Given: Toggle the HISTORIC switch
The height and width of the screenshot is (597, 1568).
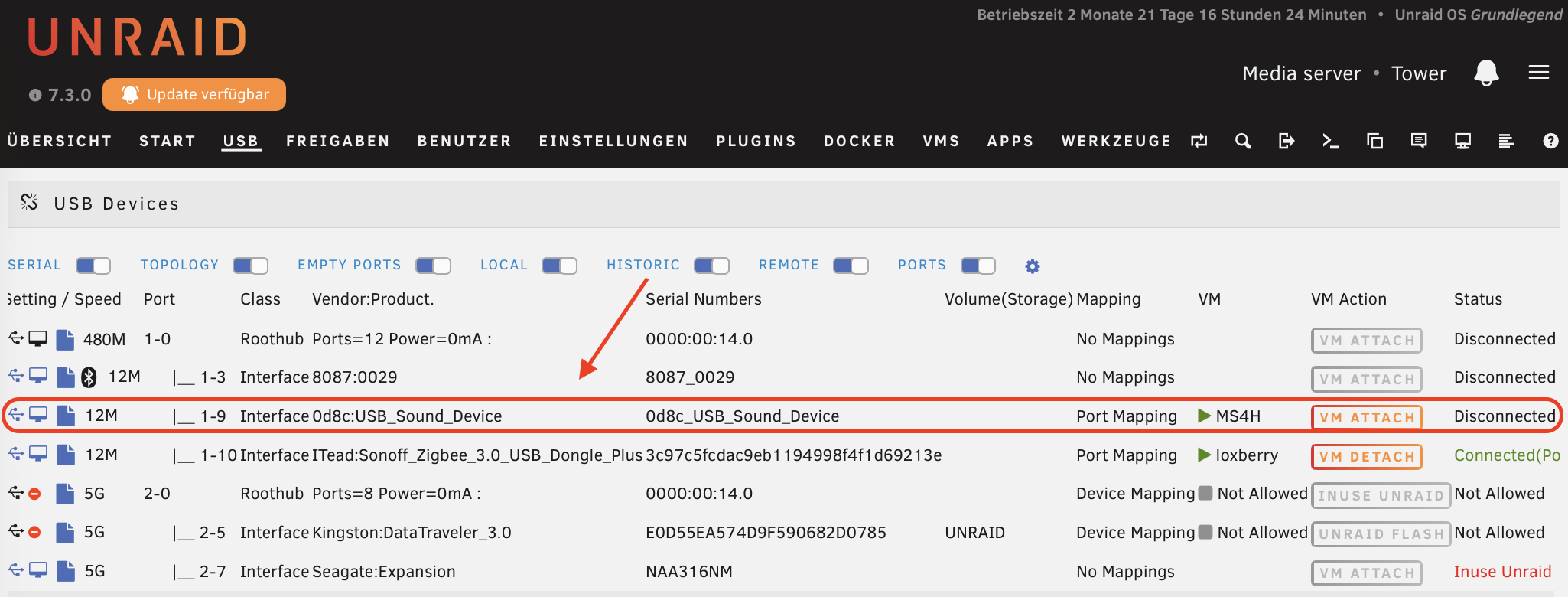Looking at the screenshot, I should (x=711, y=266).
